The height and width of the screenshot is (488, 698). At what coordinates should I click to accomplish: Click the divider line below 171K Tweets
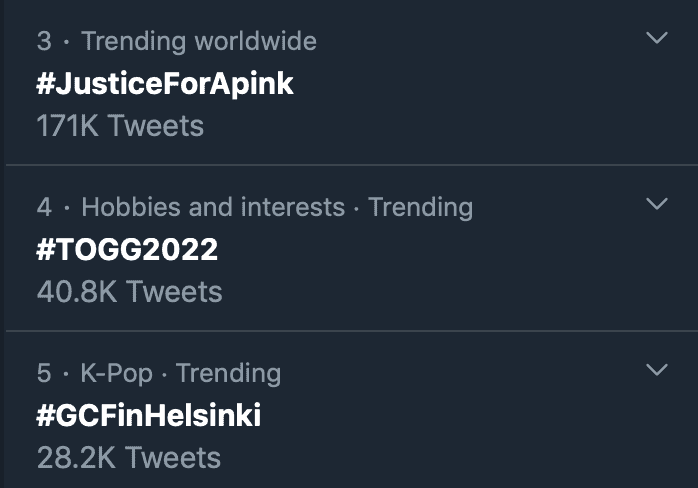(x=350, y=165)
